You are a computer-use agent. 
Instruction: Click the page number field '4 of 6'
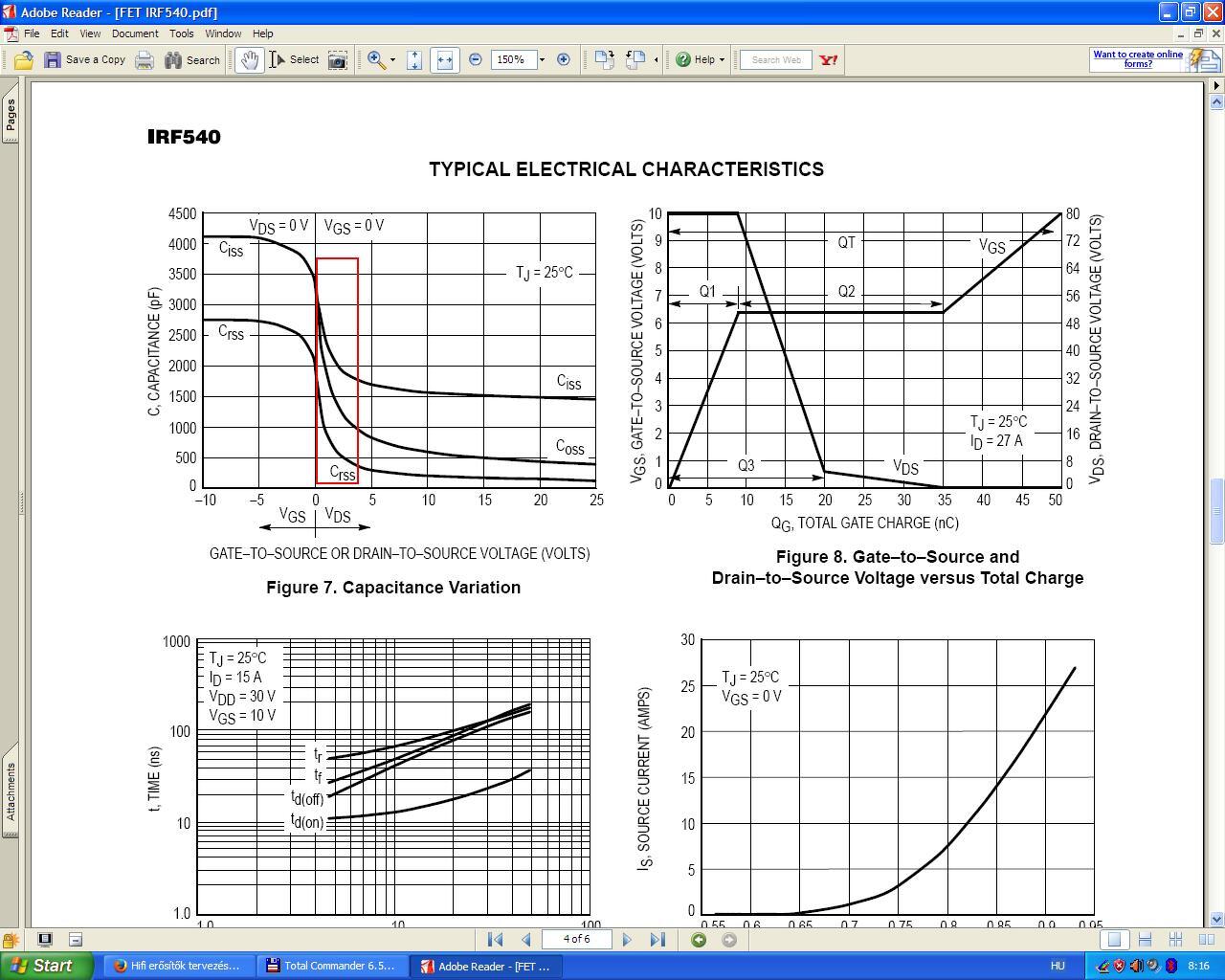pyautogui.click(x=576, y=940)
